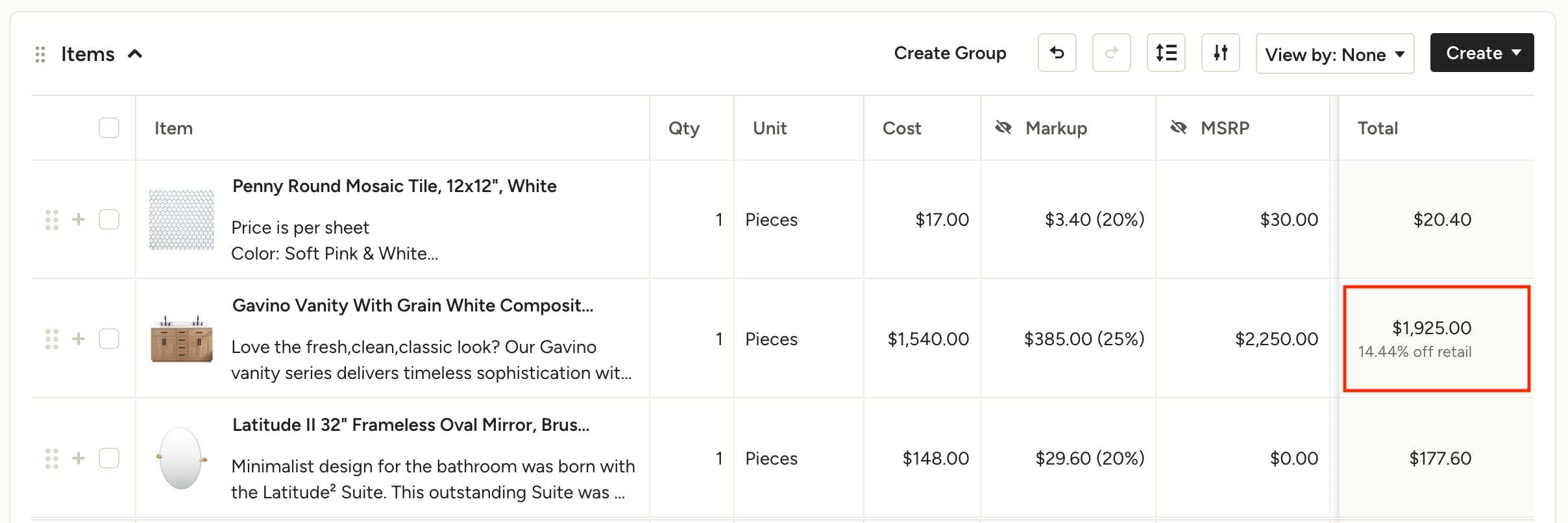Select the Latitude II mirror row checkbox

click(109, 458)
